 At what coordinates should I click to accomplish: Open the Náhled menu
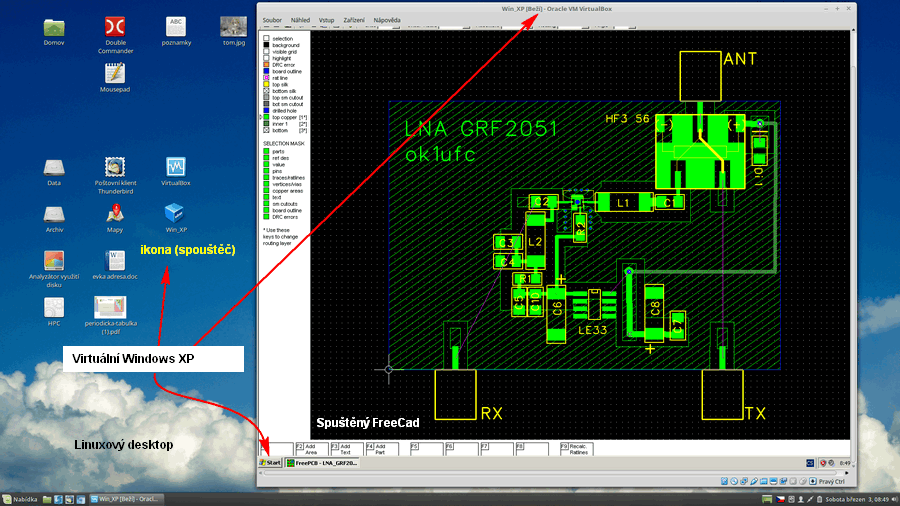(300, 20)
